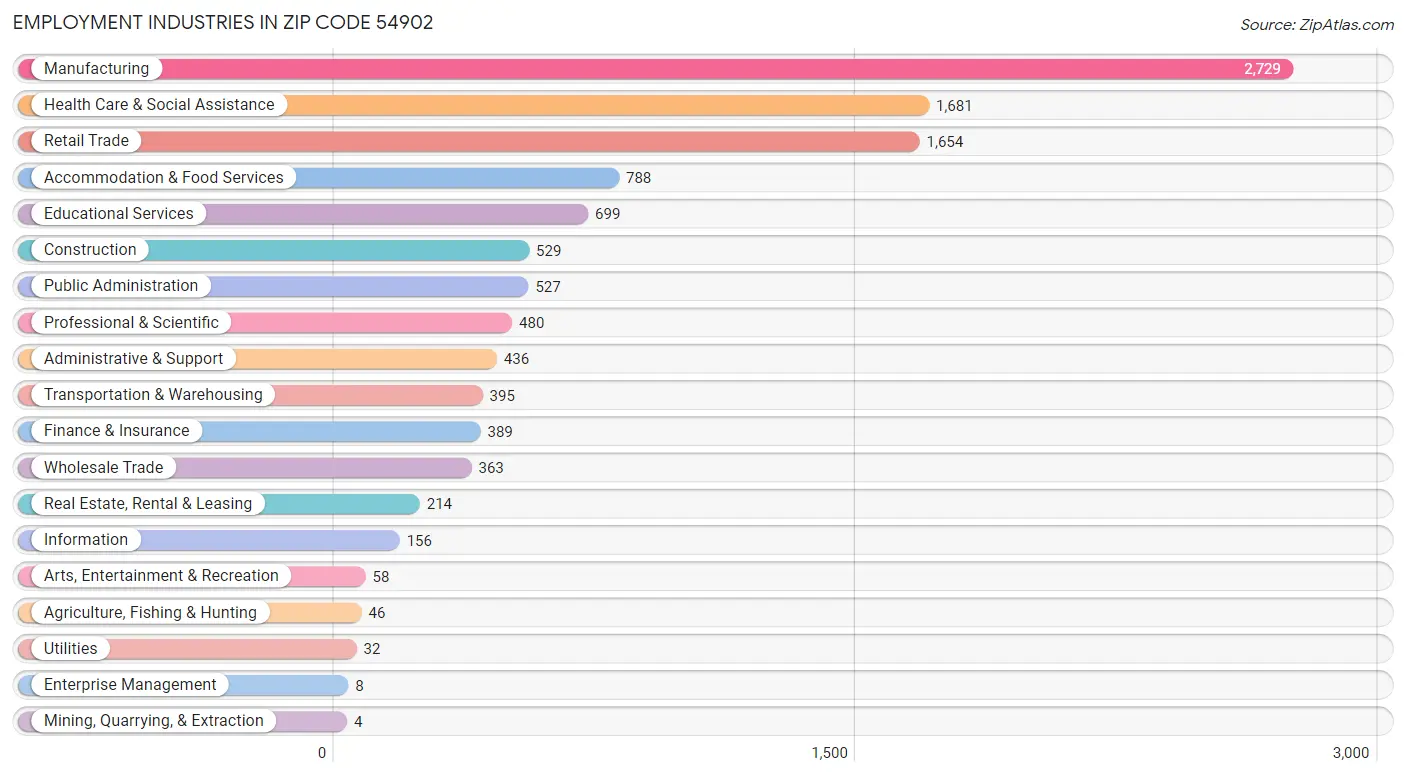
Task: Click the 529 value label
Action: coord(549,250)
